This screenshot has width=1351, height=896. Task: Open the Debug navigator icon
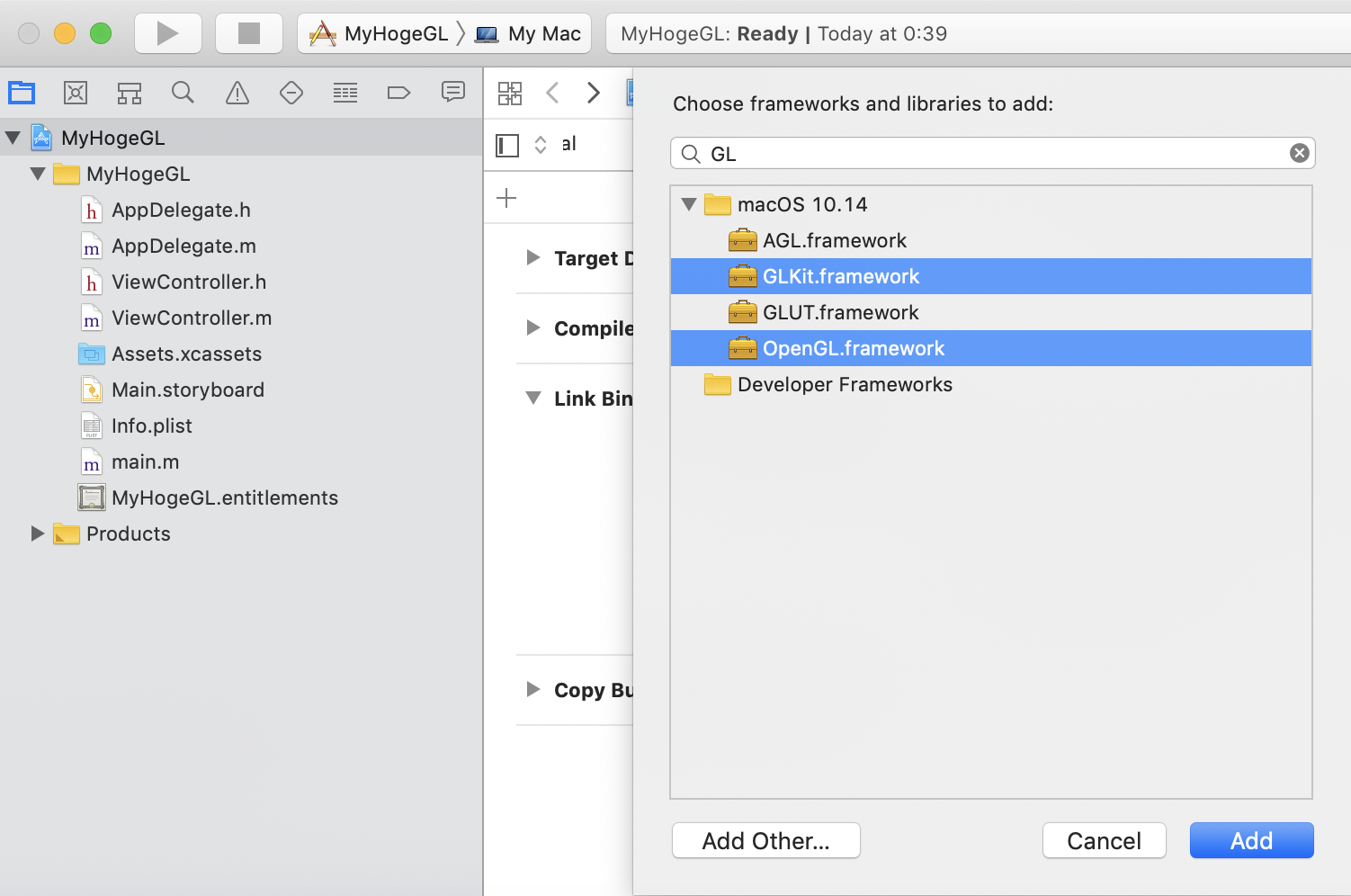point(345,92)
